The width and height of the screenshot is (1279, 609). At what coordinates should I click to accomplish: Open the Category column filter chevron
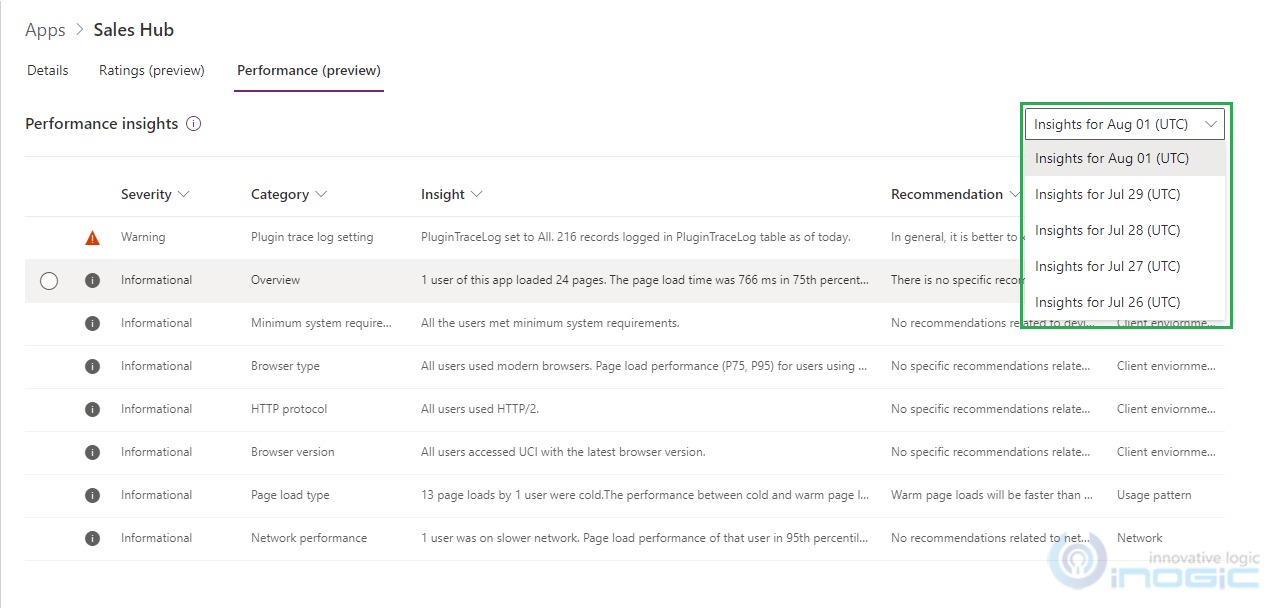click(320, 195)
